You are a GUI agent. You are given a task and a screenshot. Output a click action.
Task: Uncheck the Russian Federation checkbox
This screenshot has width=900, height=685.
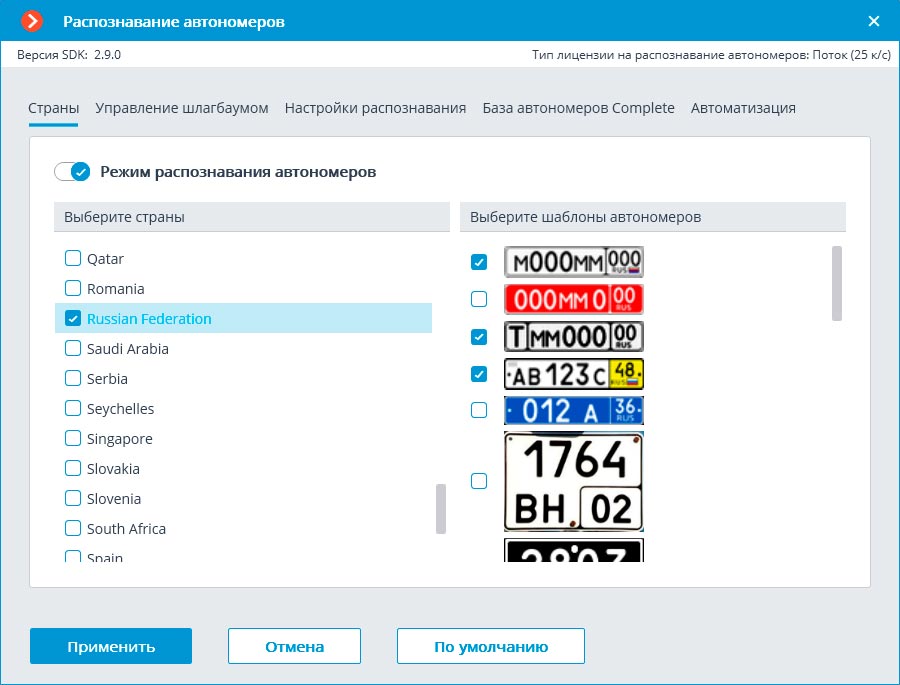pyautogui.click(x=73, y=319)
